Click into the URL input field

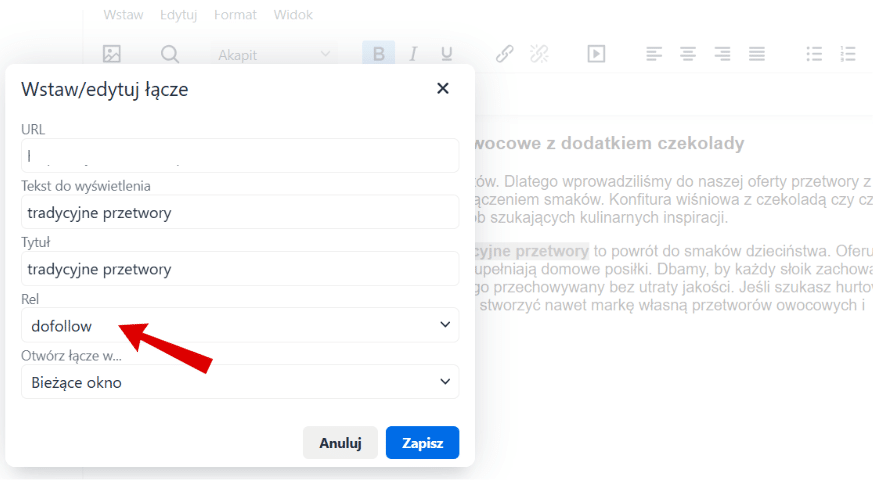[x=240, y=155]
